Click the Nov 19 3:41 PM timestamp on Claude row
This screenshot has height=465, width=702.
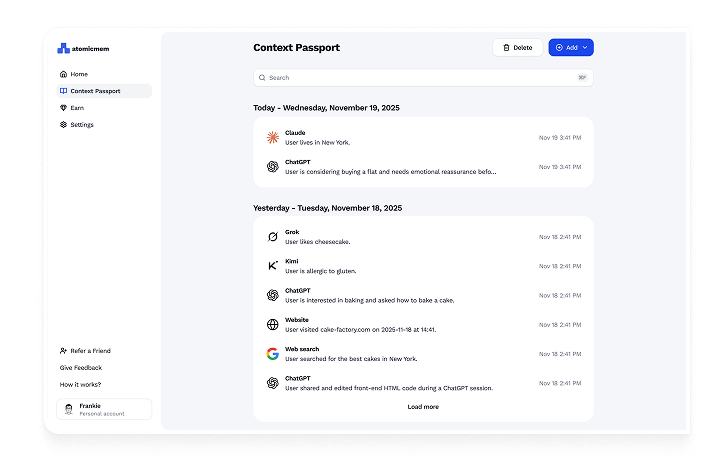coord(560,138)
